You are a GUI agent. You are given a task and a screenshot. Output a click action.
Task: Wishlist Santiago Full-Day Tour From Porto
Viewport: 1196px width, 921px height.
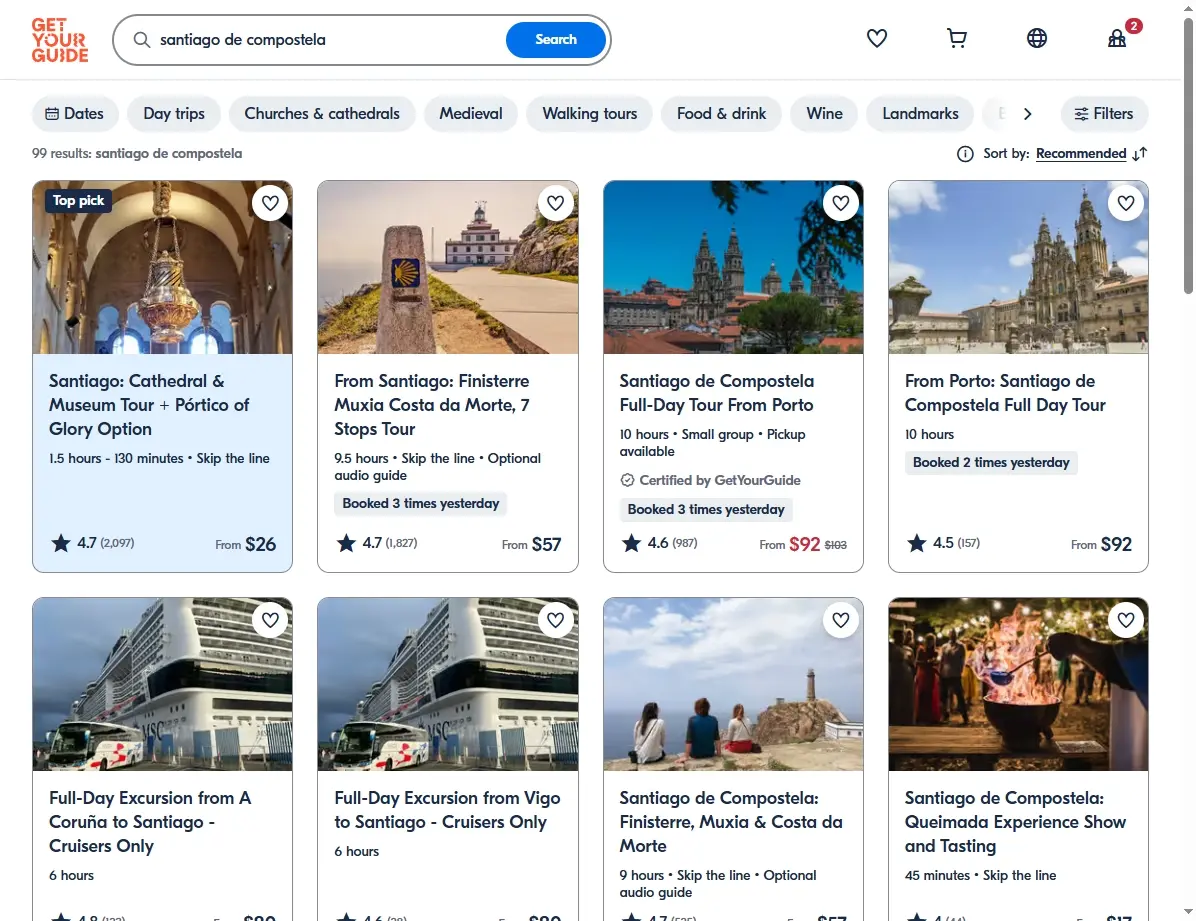841,203
